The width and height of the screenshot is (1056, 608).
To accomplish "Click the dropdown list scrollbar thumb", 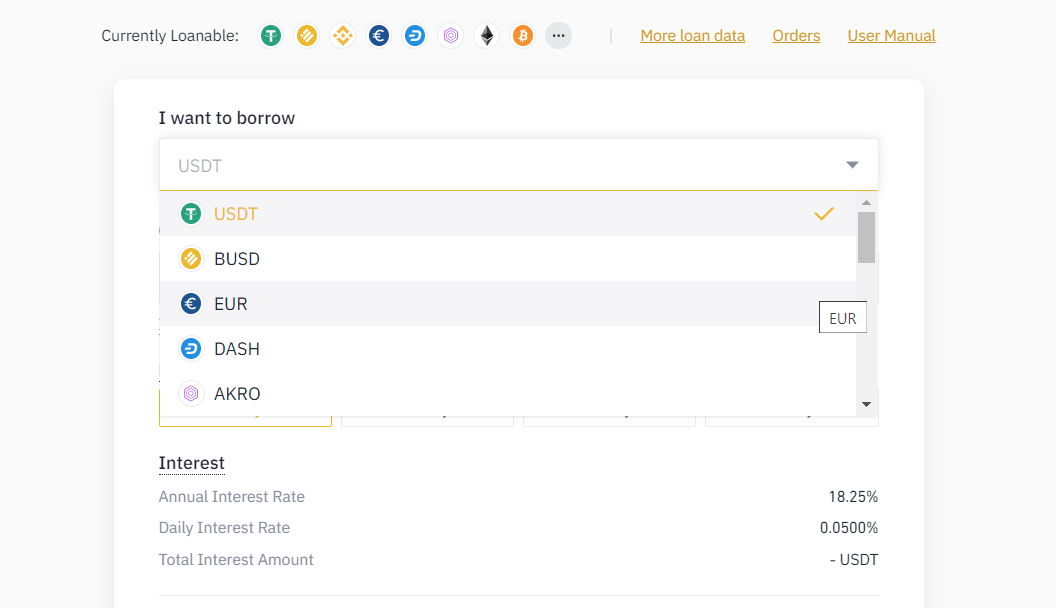I will 867,238.
